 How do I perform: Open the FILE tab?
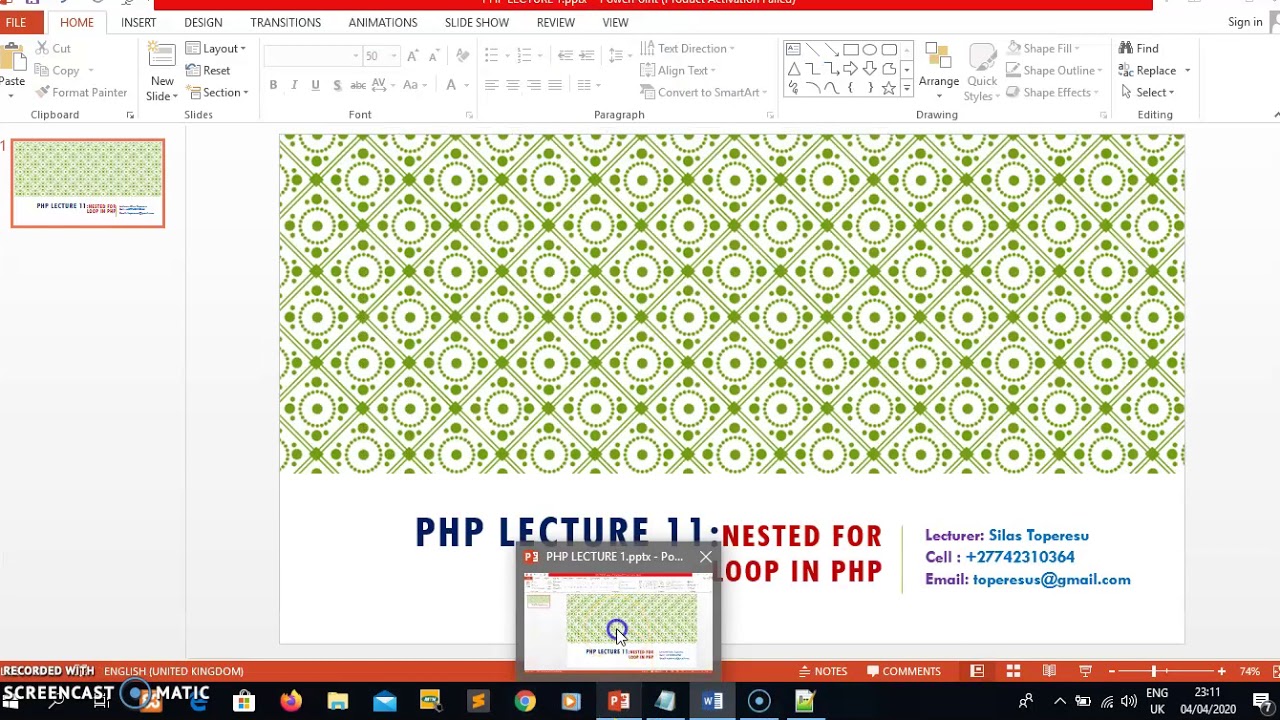point(16,22)
